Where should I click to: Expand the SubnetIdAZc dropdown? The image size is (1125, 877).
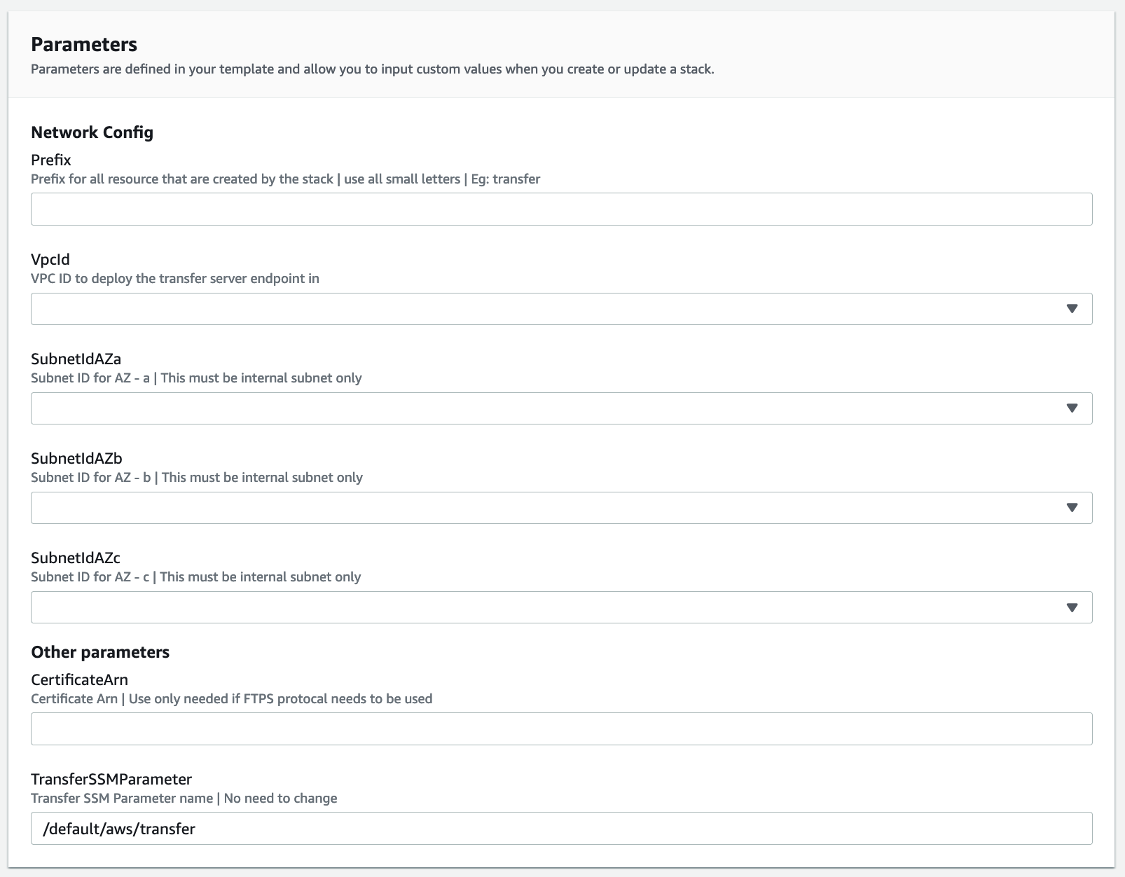560,606
